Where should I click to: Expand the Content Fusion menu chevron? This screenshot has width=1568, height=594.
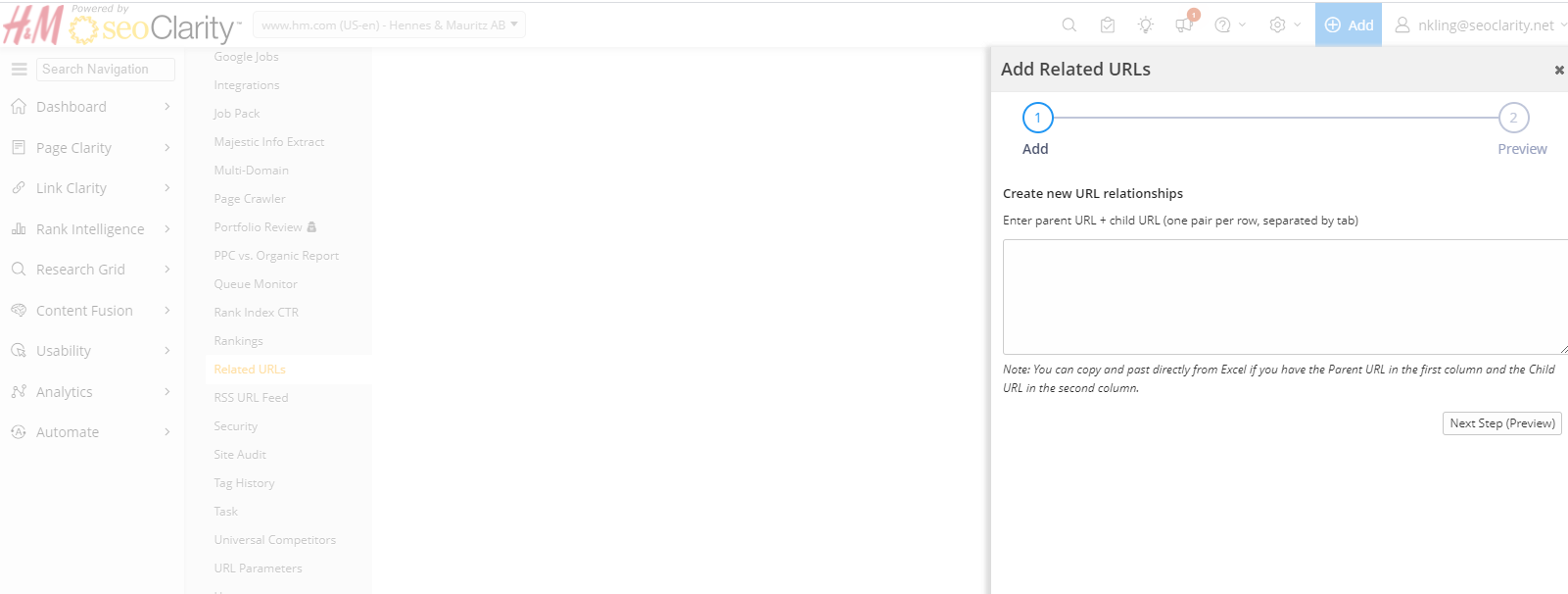(x=167, y=311)
